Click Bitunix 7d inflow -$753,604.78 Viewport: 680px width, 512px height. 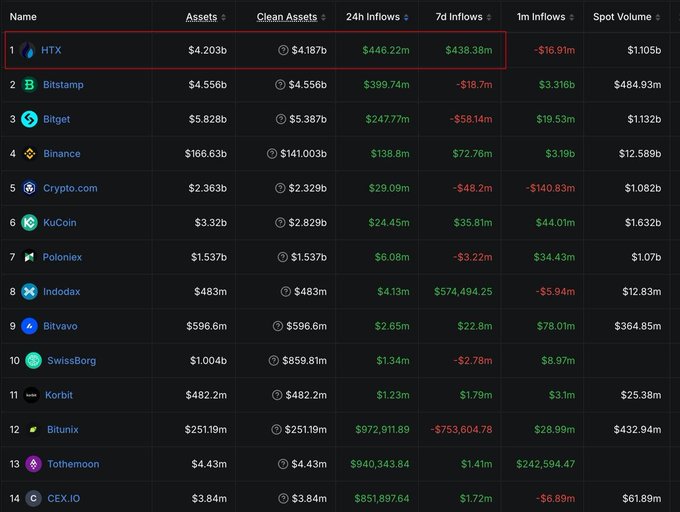point(461,430)
